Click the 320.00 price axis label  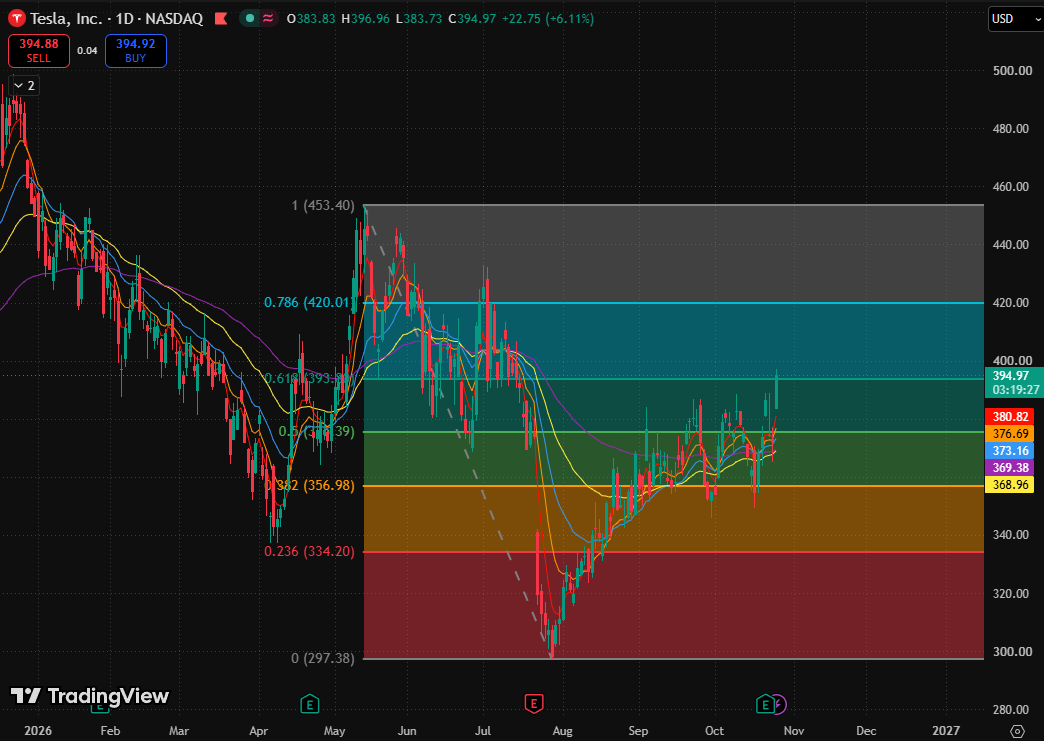pyautogui.click(x=1010, y=593)
